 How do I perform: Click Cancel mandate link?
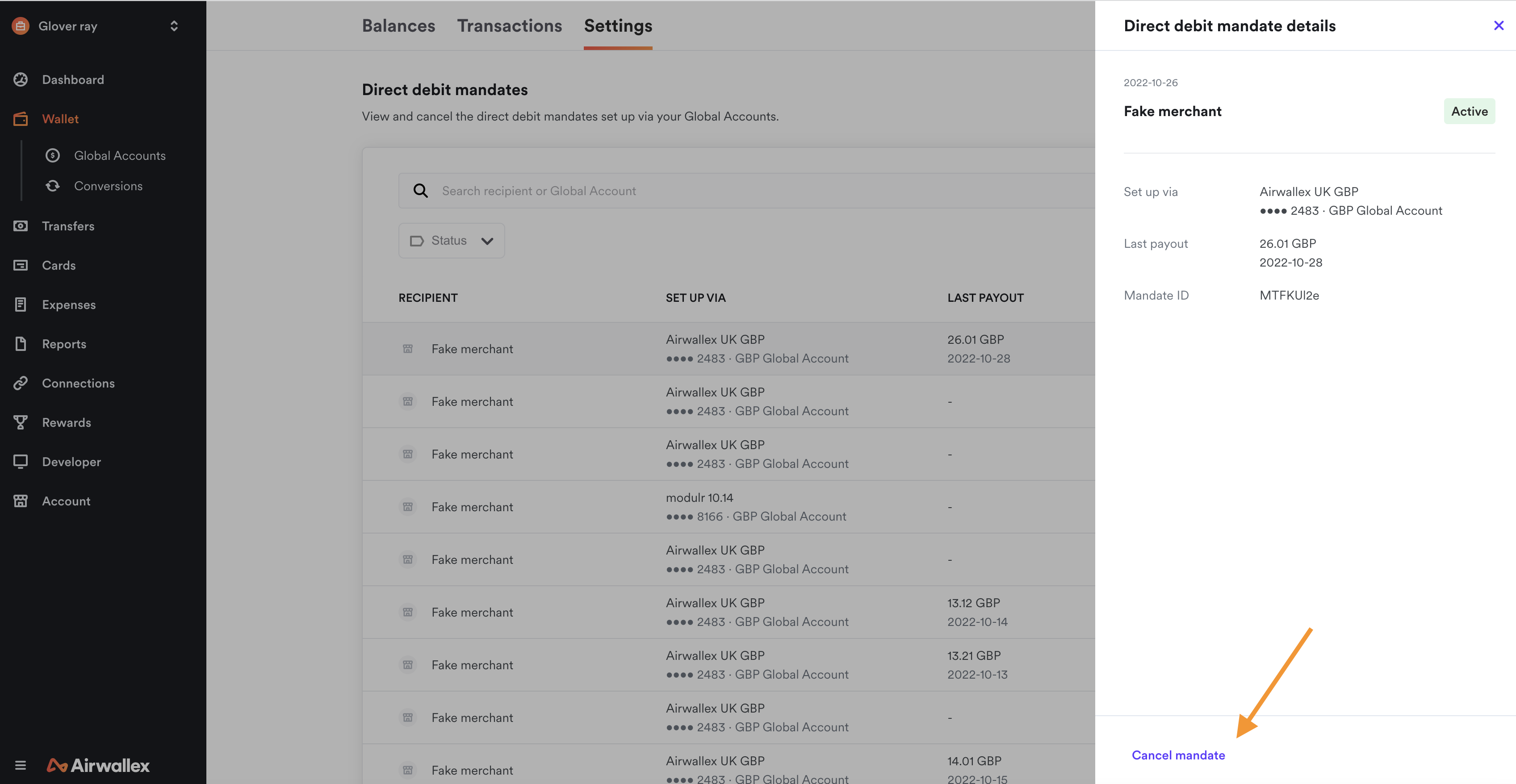[1178, 755]
